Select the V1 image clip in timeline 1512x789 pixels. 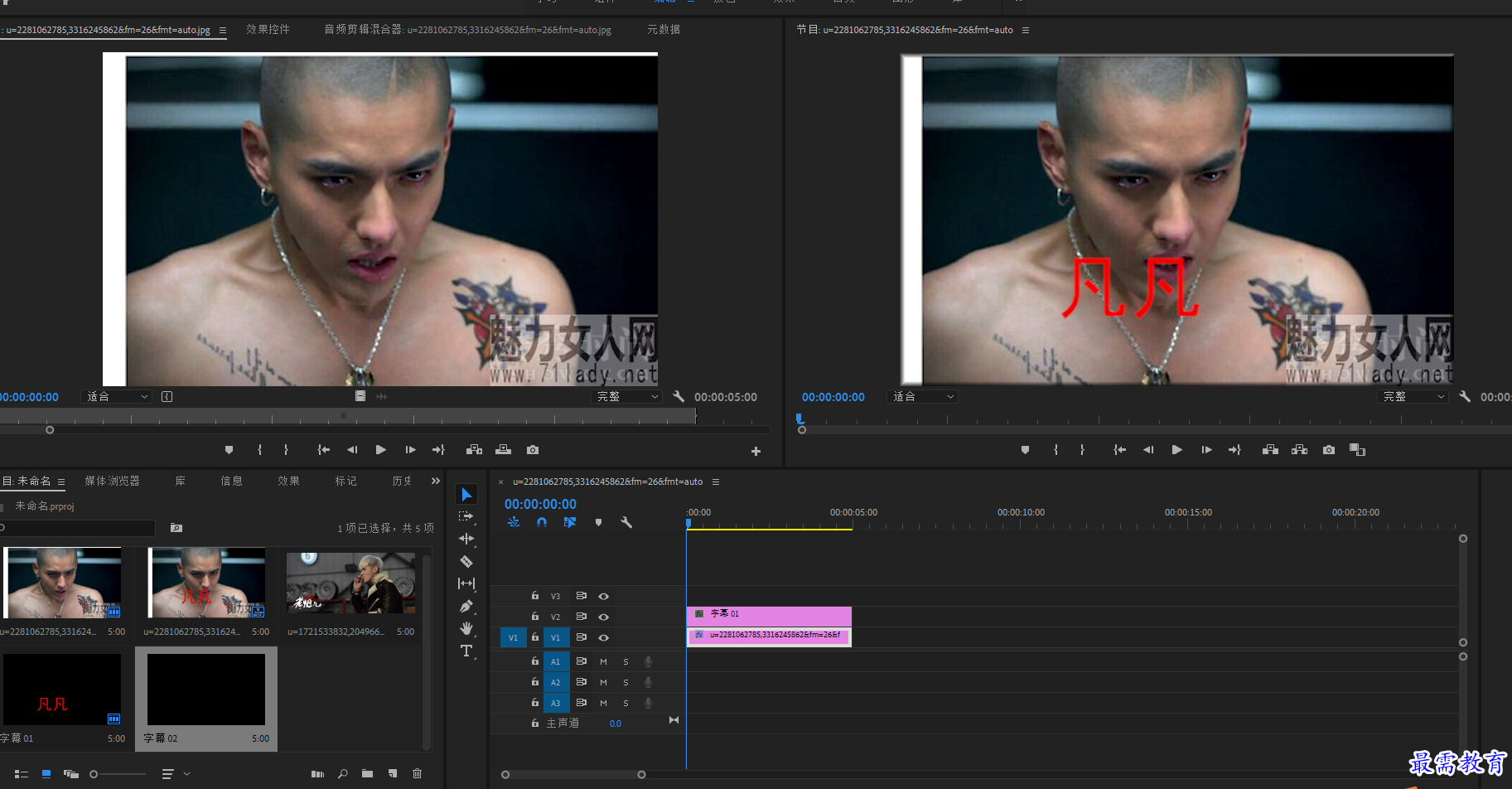click(x=769, y=636)
